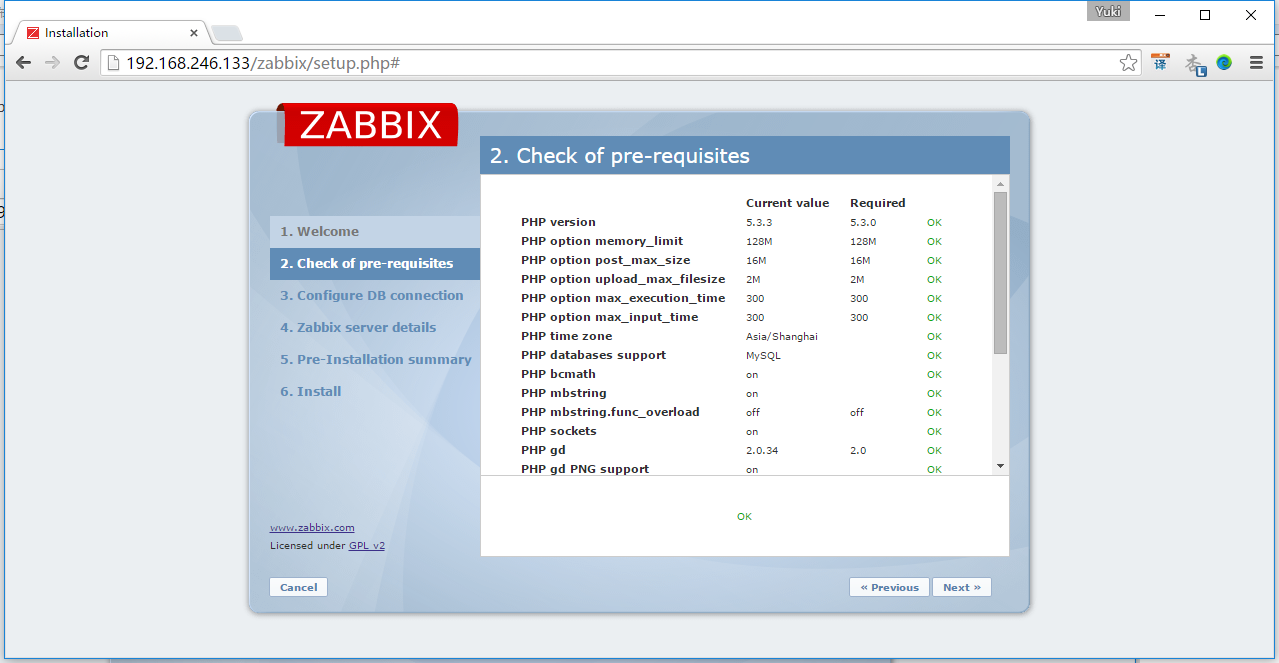This screenshot has height=663, width=1279.
Task: Click the Next button
Action: [962, 587]
